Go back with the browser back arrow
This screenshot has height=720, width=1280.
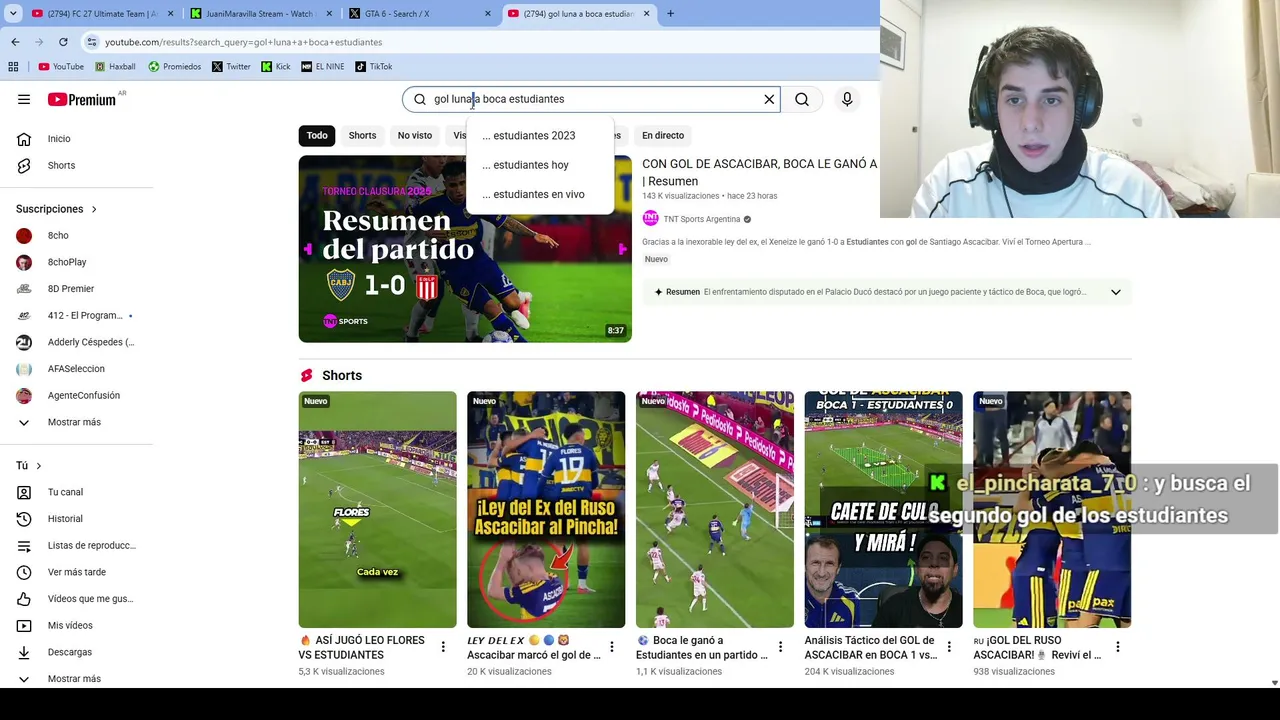[15, 42]
